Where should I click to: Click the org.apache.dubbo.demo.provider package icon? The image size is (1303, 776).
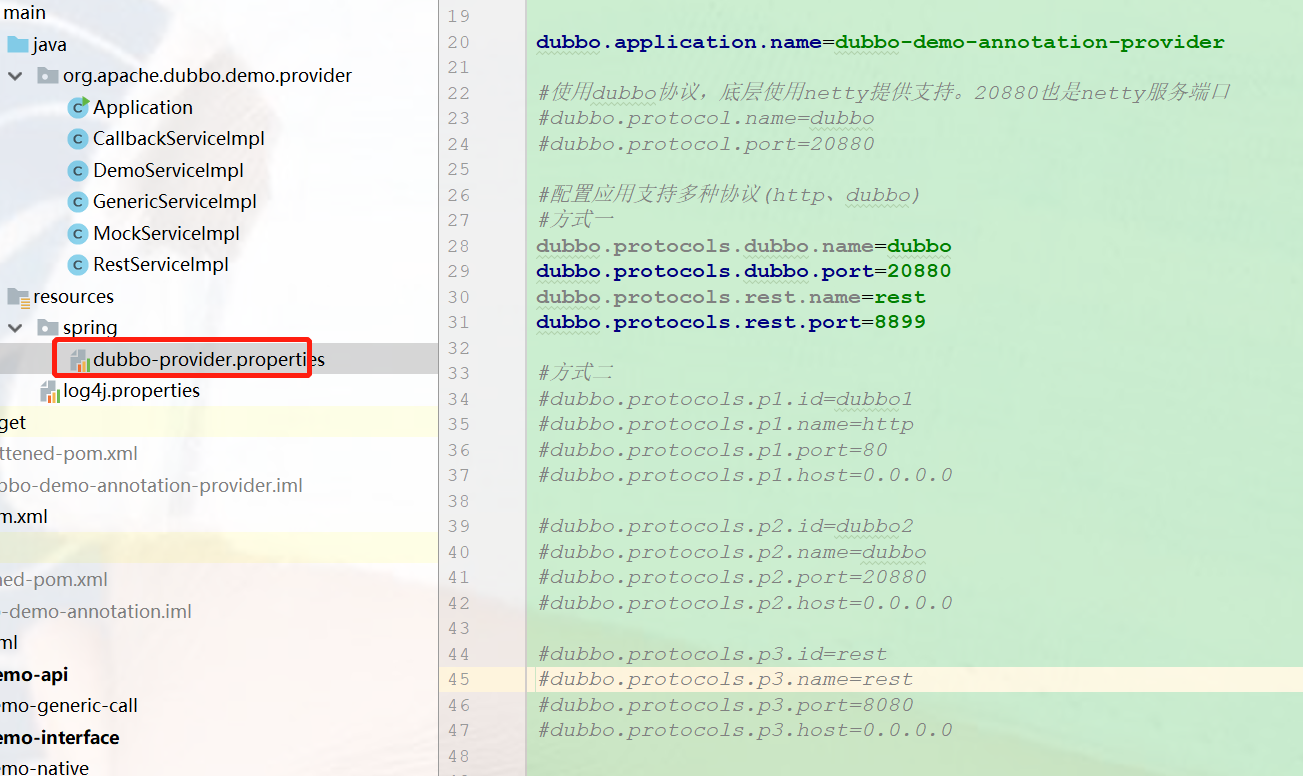pos(48,76)
